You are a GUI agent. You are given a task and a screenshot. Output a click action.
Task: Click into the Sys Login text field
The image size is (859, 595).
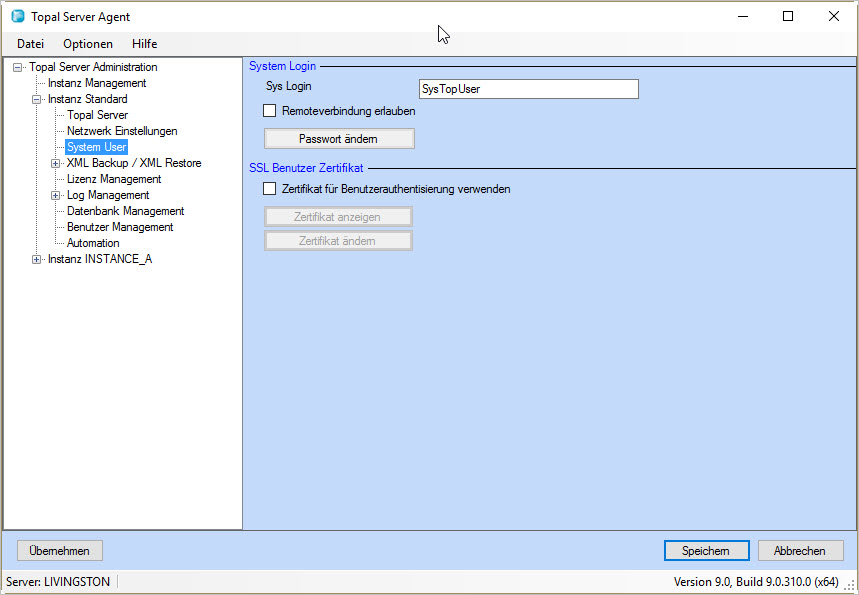(528, 89)
